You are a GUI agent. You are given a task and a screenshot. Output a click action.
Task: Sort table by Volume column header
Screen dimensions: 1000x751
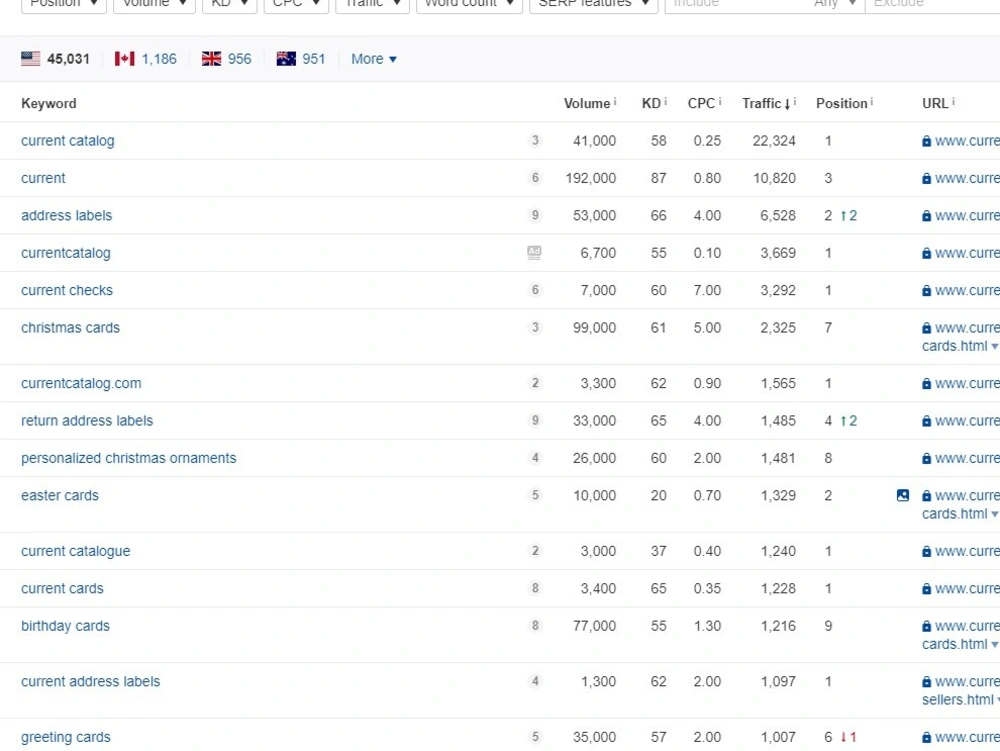[x=587, y=103]
